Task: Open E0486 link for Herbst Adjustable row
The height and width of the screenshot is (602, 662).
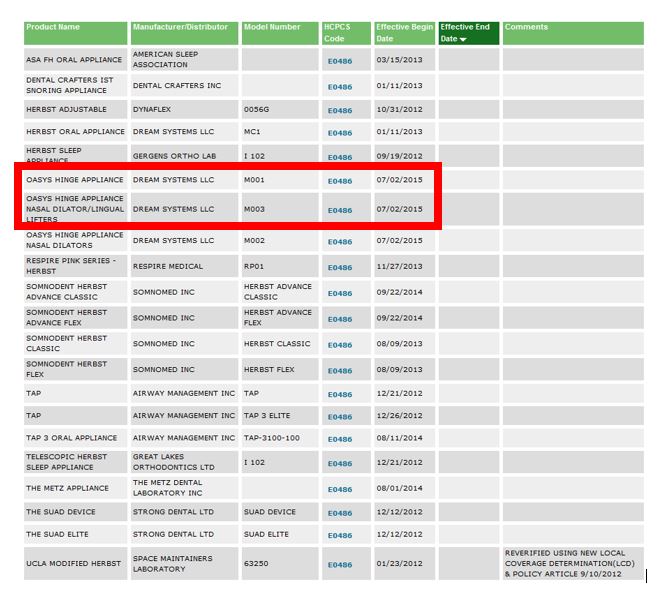Action: (x=340, y=111)
